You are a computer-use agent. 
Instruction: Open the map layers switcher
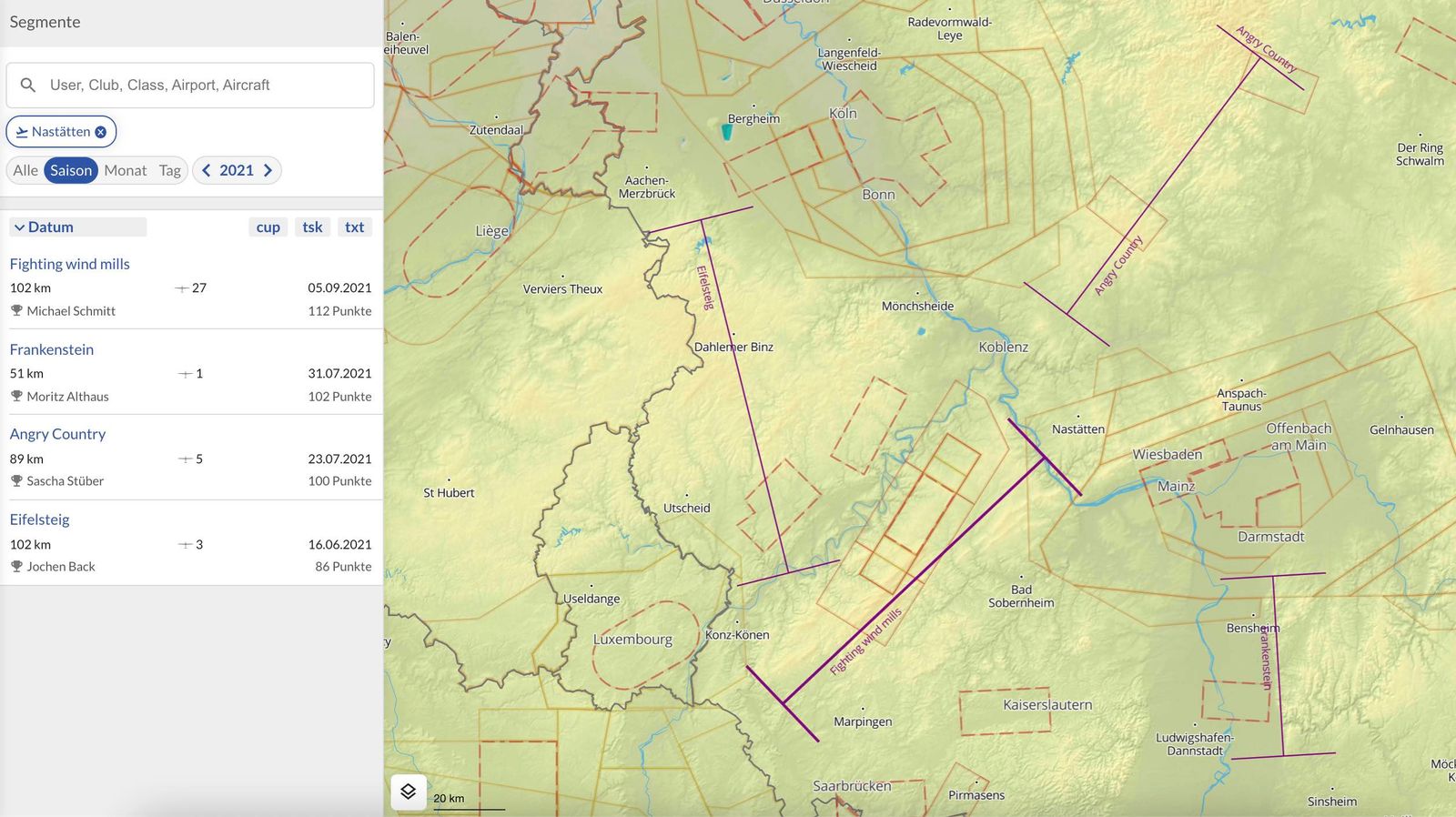click(408, 792)
